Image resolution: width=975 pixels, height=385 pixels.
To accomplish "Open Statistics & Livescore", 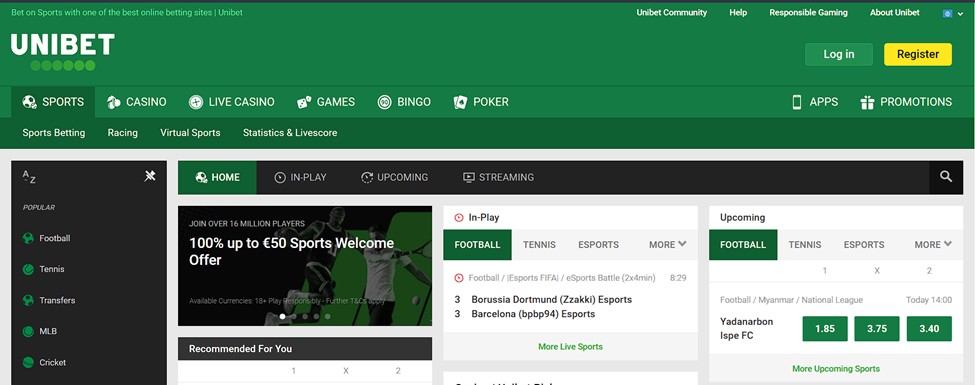I will coord(290,132).
